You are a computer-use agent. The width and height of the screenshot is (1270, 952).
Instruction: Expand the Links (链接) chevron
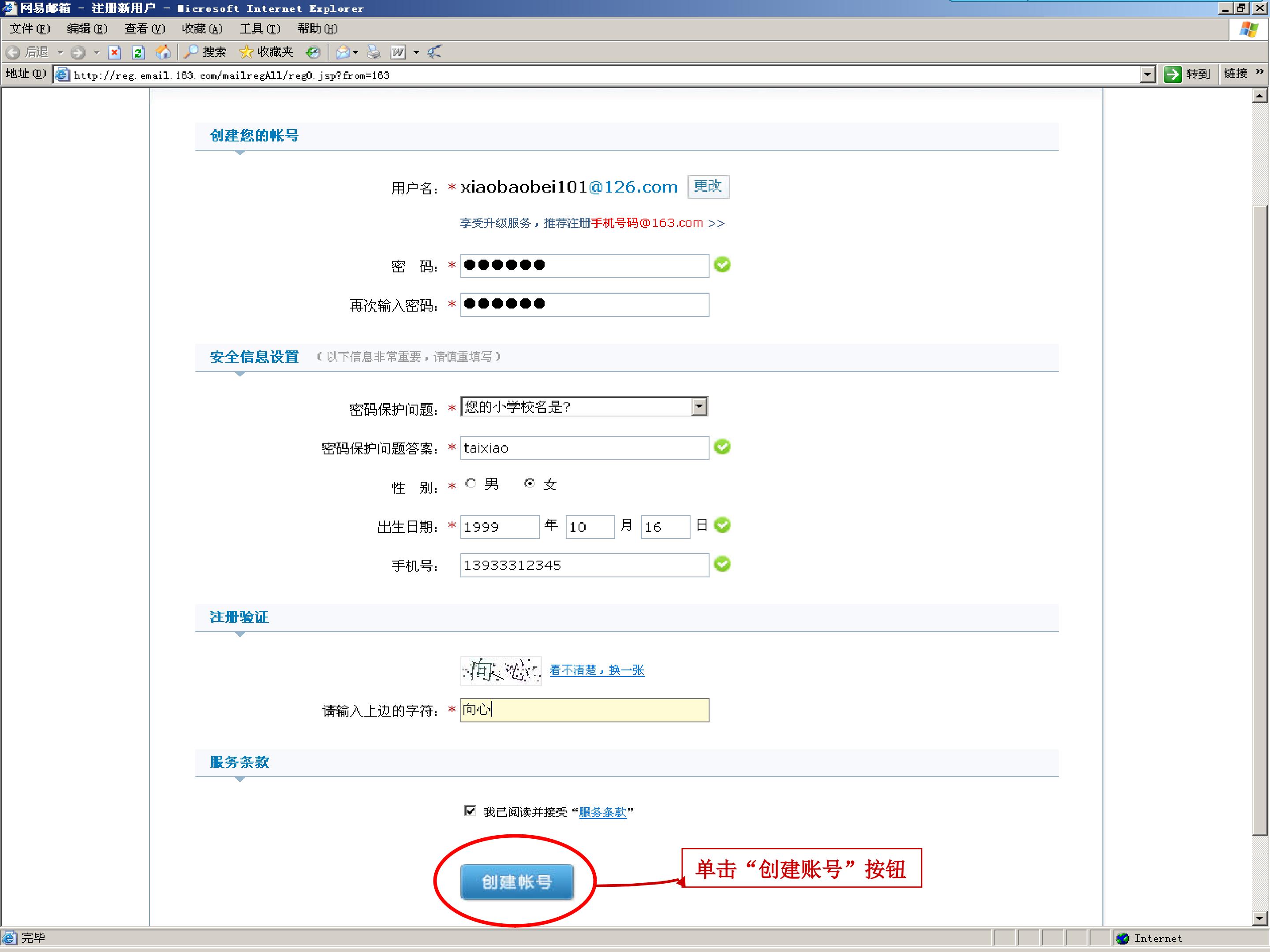click(1260, 72)
